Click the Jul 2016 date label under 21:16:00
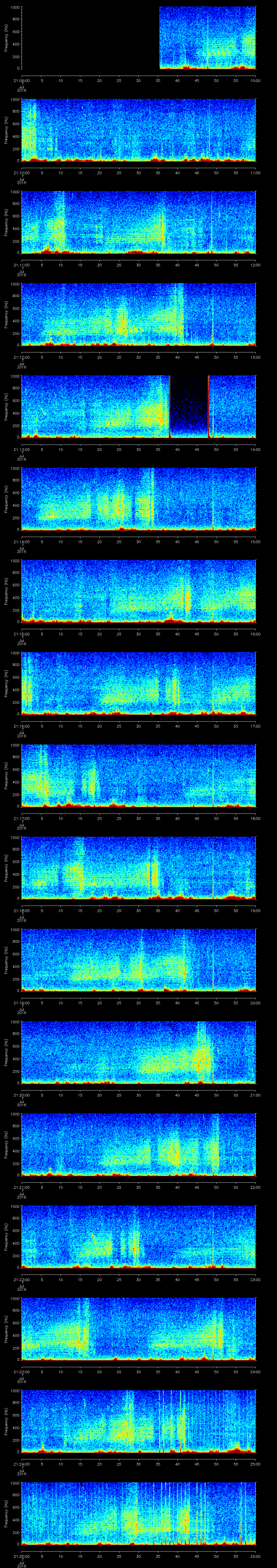Viewport: 277px width, 1568px height. click(21, 733)
